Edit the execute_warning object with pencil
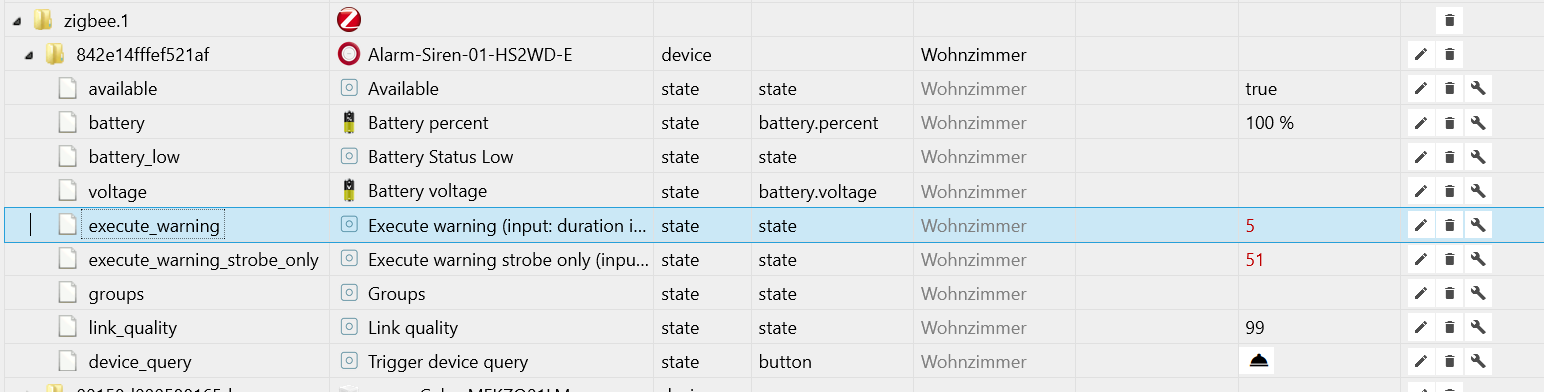 click(1420, 226)
